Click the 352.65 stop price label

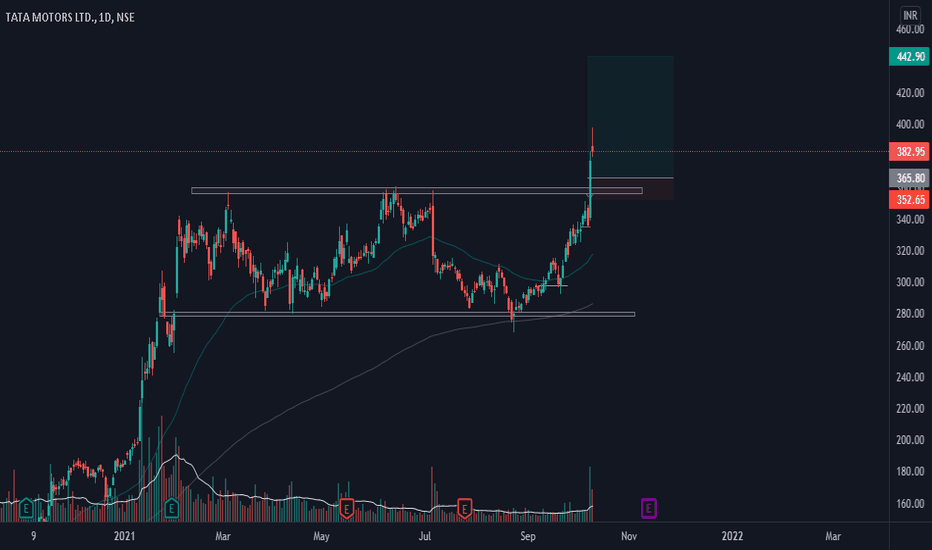coord(909,200)
